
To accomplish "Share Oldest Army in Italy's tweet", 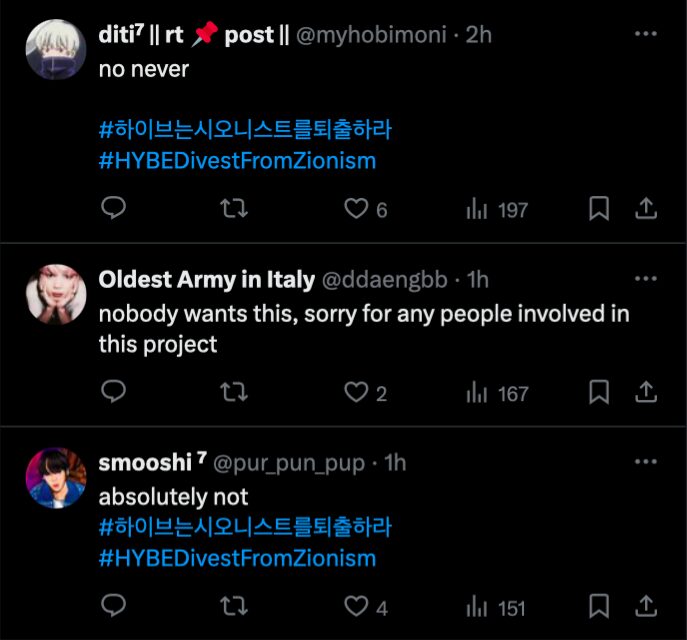I will coord(646,392).
